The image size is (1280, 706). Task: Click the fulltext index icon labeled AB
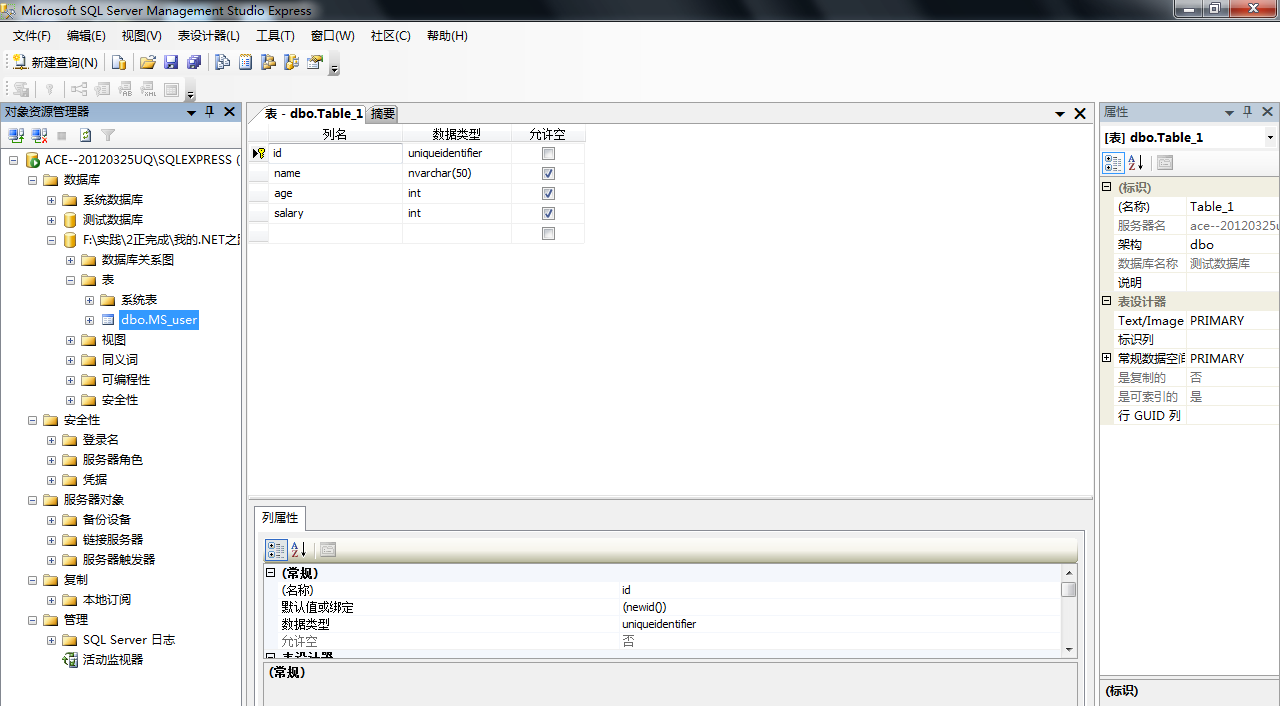(125, 89)
